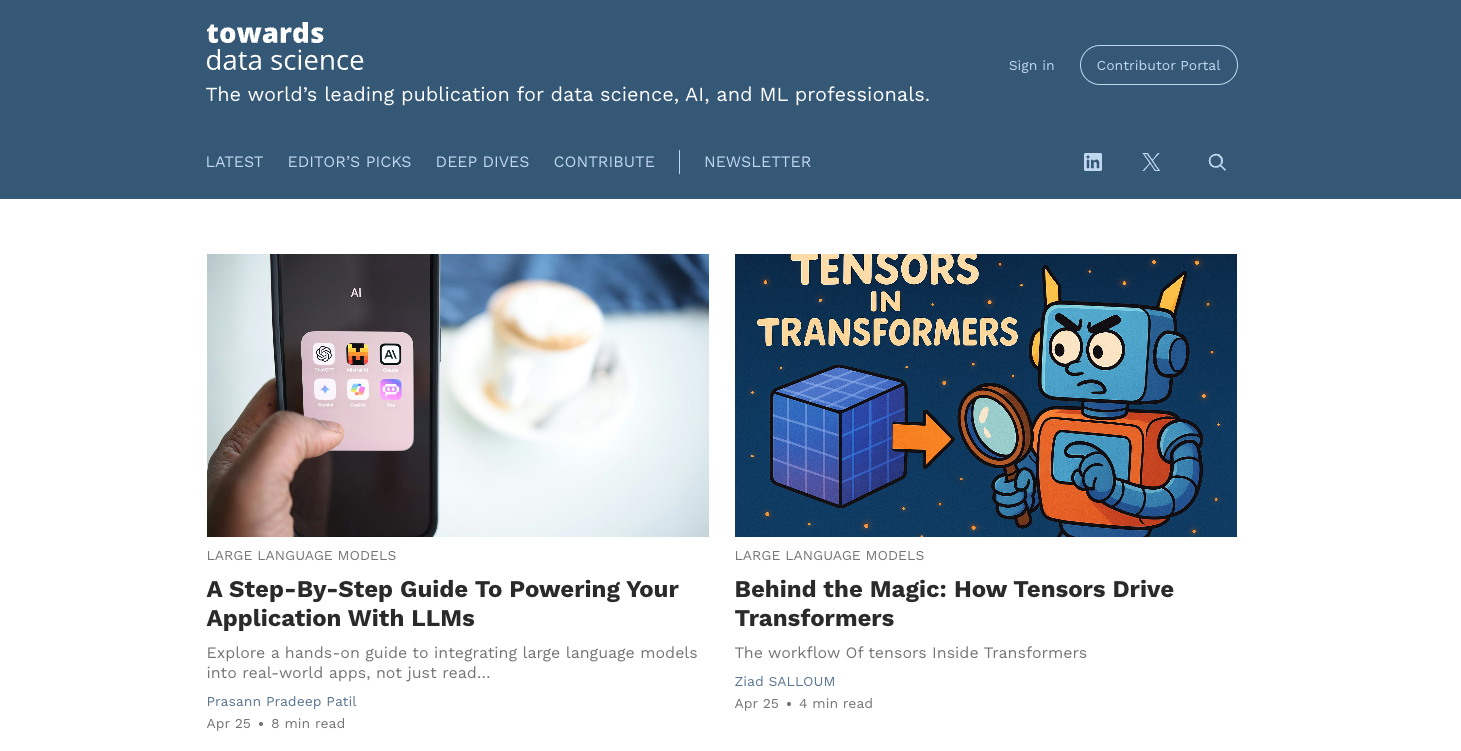Open the LinkedIn icon in the header
Screen dimensions: 1461x751
(x=1092, y=162)
